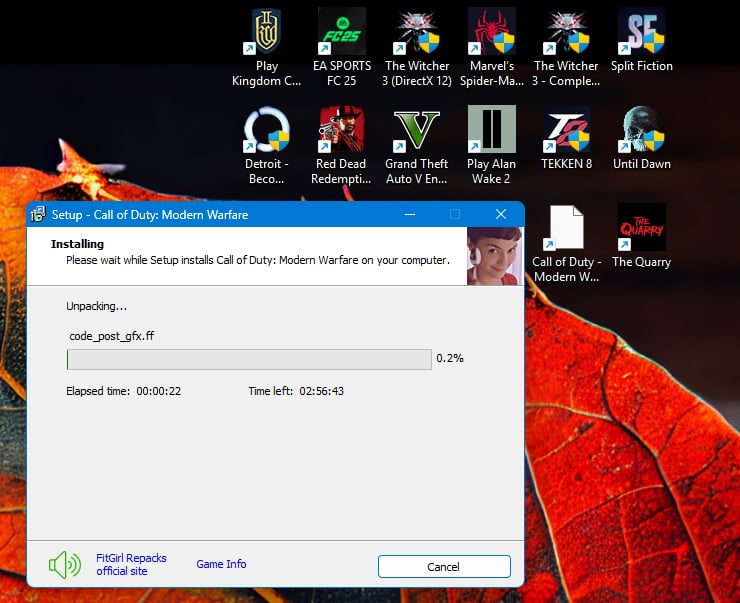The image size is (740, 603).
Task: Open TEKKEN 8 desktop shortcut
Action: click(x=566, y=138)
